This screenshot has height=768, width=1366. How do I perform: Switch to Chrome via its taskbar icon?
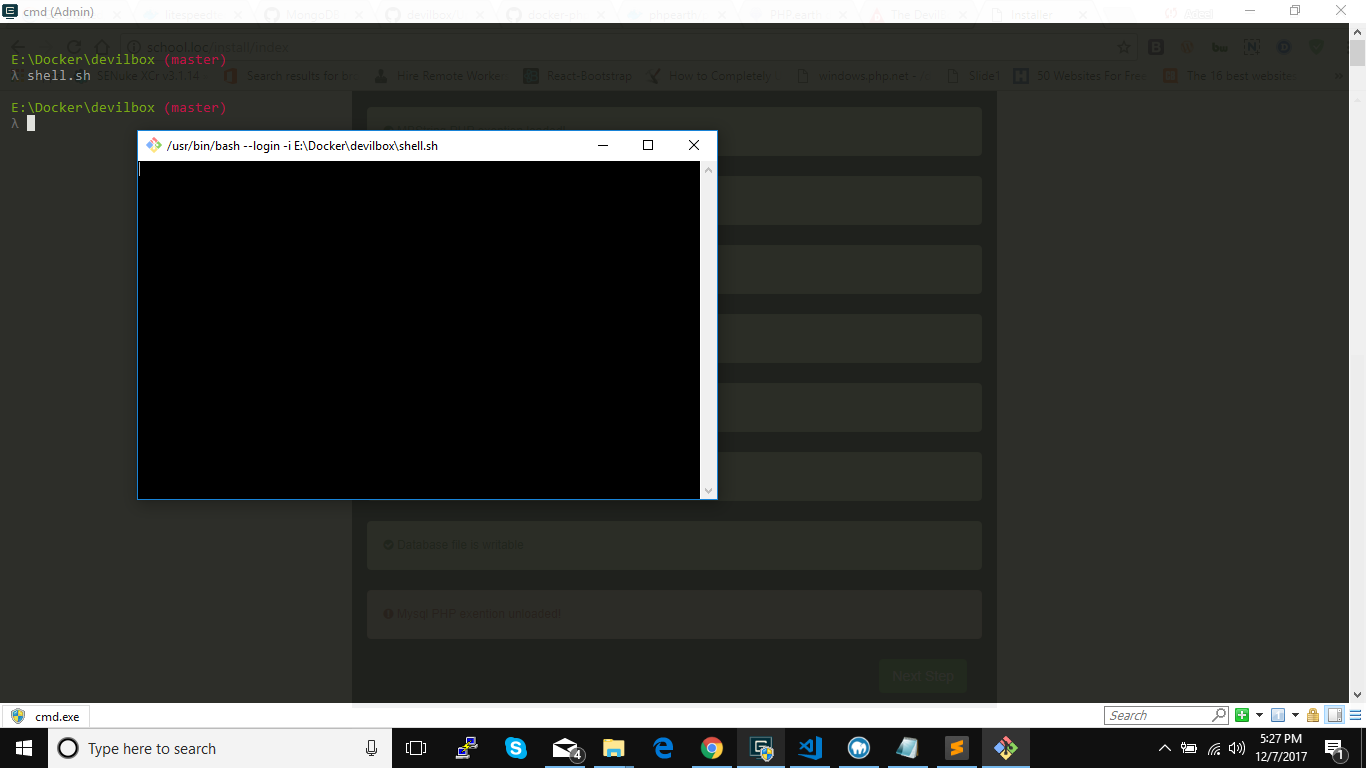tap(712, 748)
